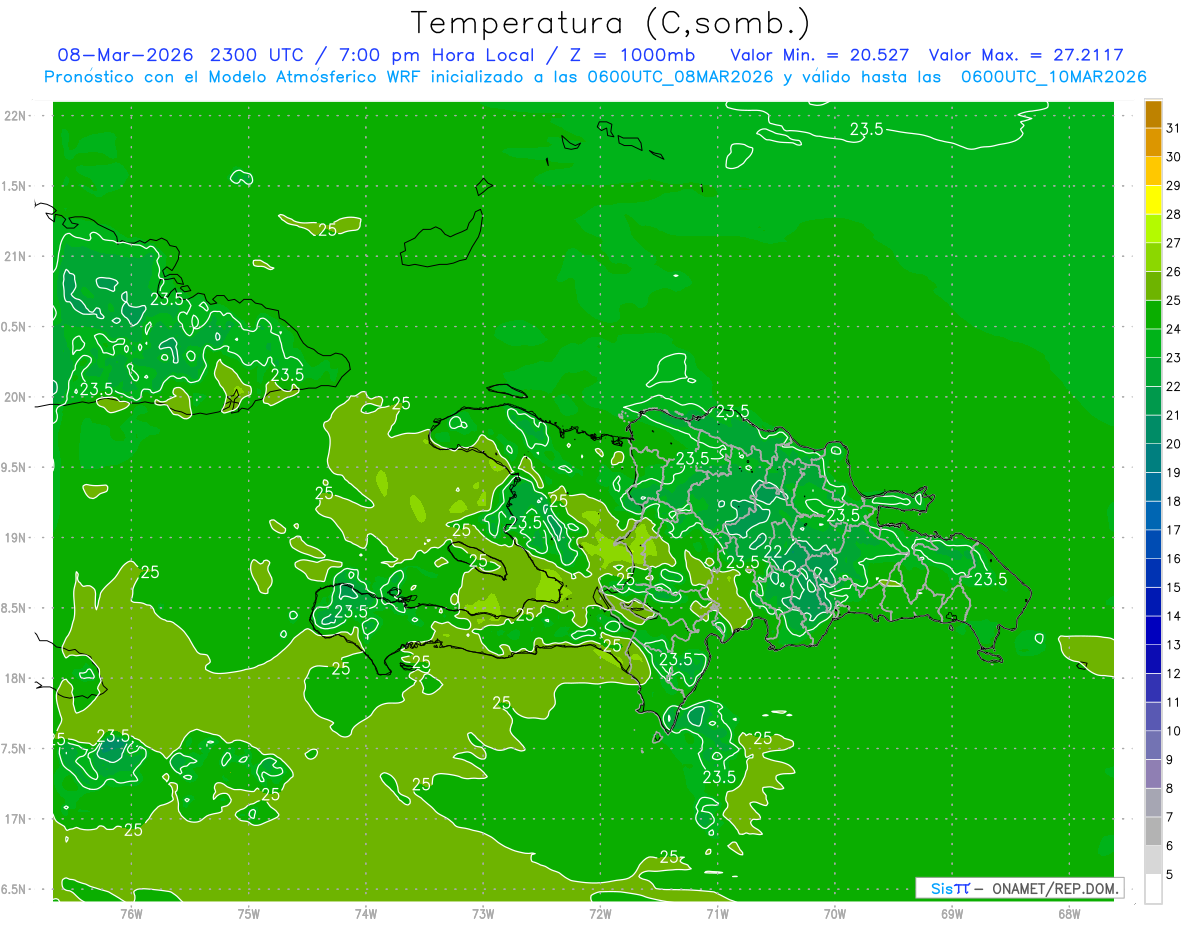Click the color scale label 12
Screen dimensions: 1200x927
tap(1173, 674)
